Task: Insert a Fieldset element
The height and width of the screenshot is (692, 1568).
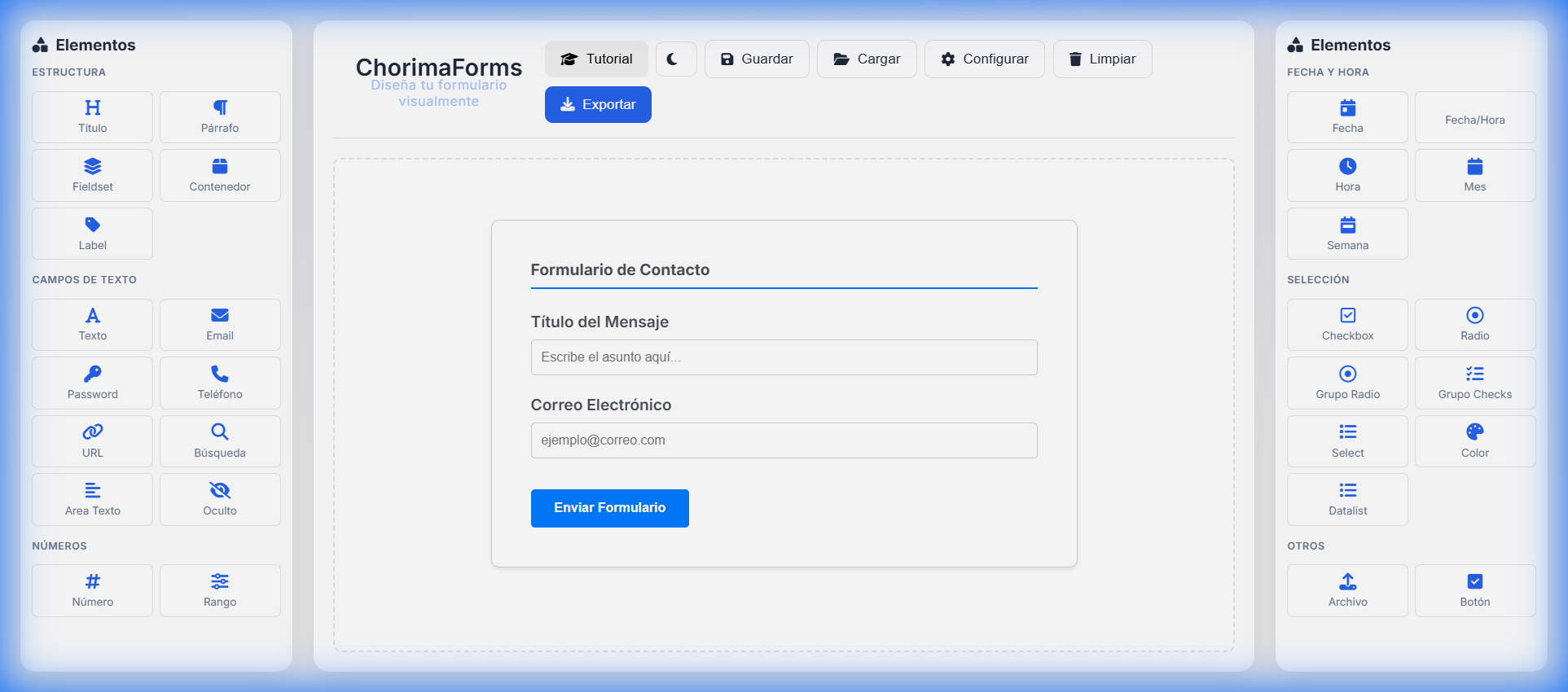Action: (x=92, y=175)
